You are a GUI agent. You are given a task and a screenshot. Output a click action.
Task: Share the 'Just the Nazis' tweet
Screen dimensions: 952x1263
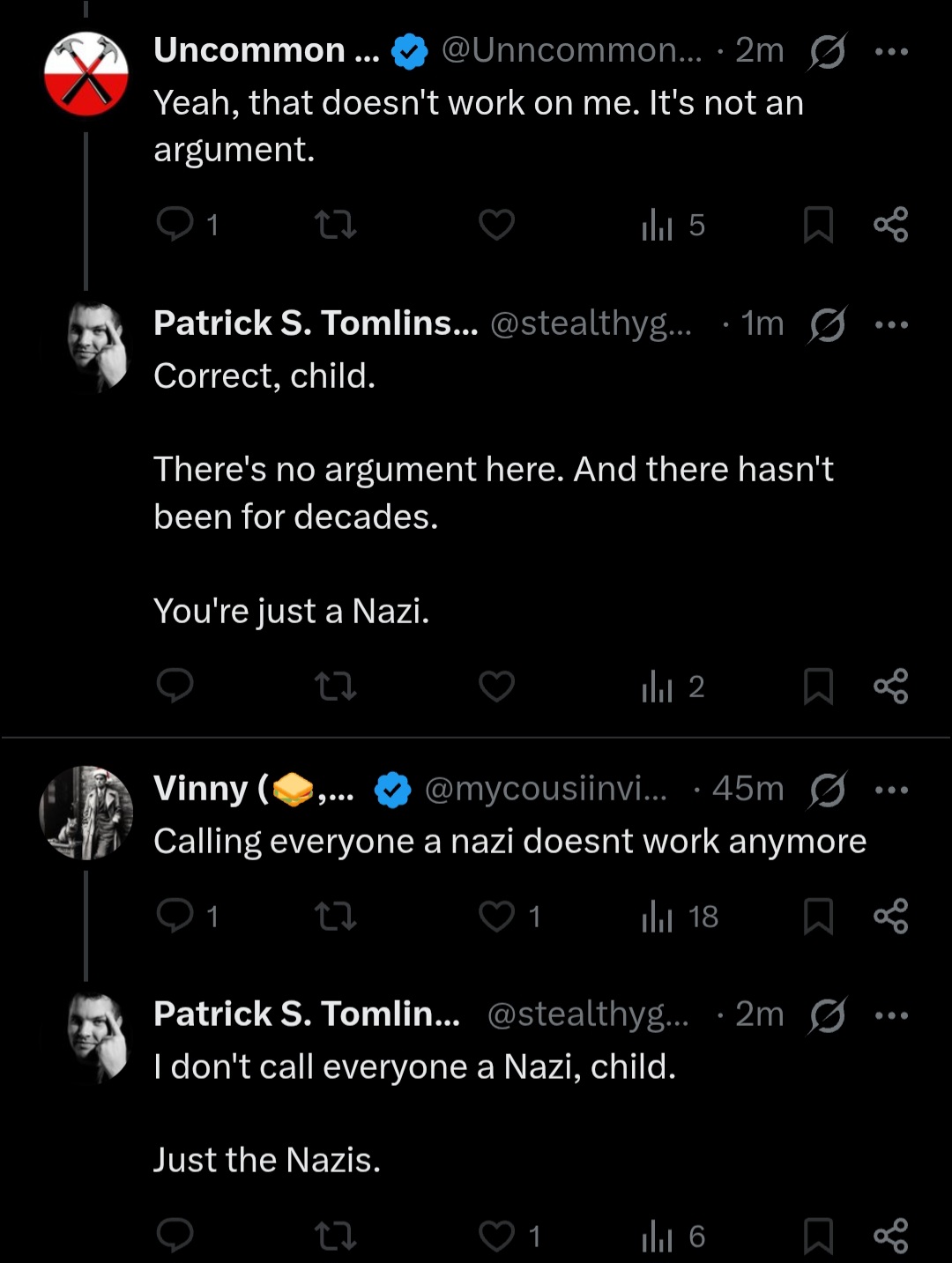(x=890, y=1236)
